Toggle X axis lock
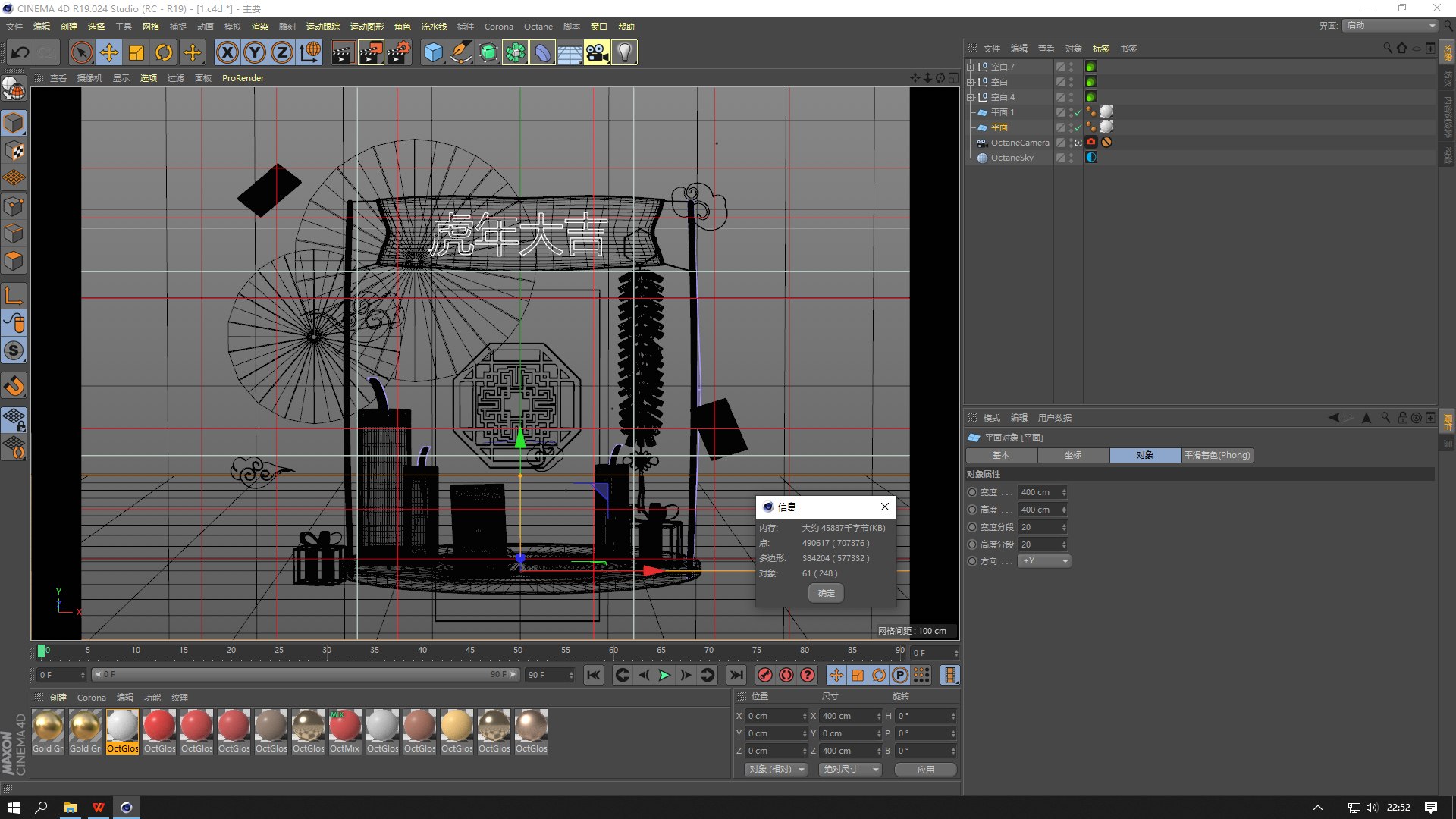 [x=227, y=52]
